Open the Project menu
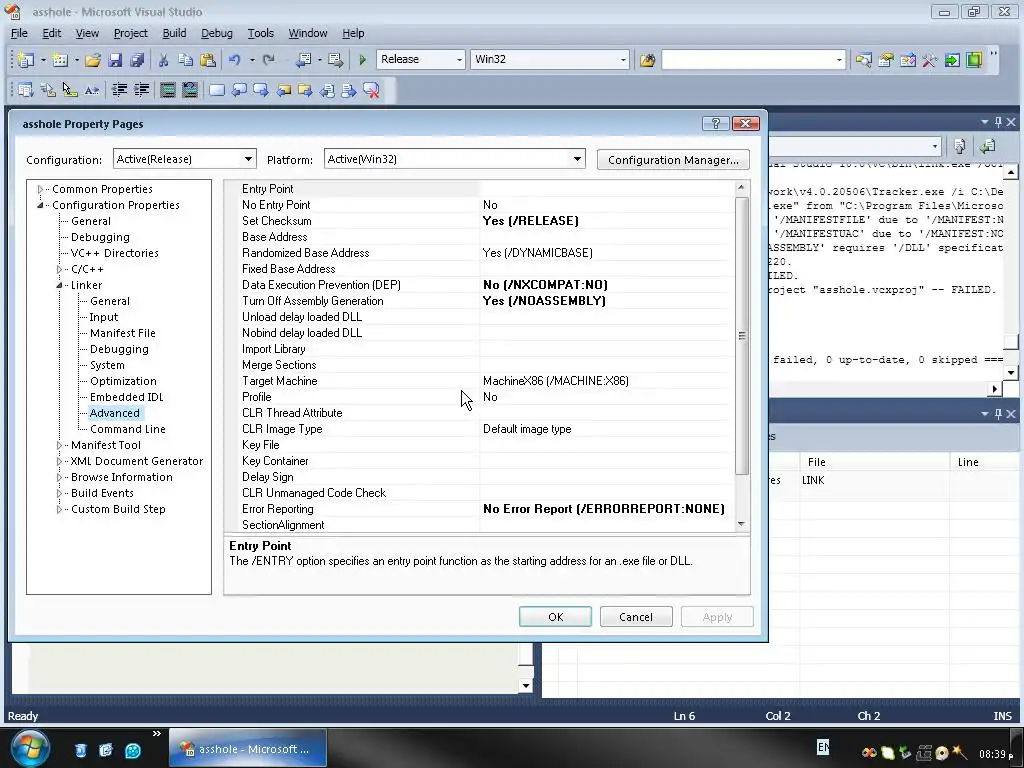The height and width of the screenshot is (768, 1024). [x=131, y=33]
